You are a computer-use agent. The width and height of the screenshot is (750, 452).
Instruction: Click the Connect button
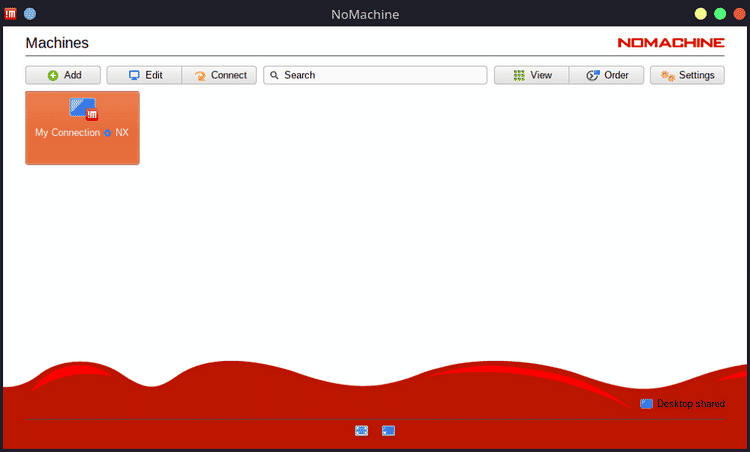[x=220, y=75]
